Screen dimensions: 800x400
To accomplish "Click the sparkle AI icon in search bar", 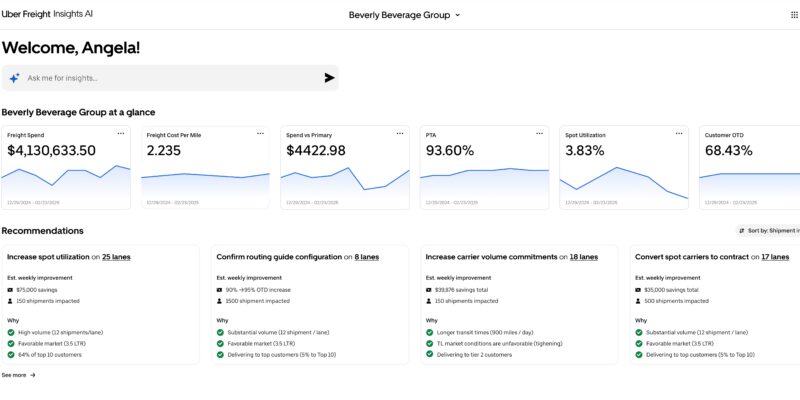I will point(14,78).
